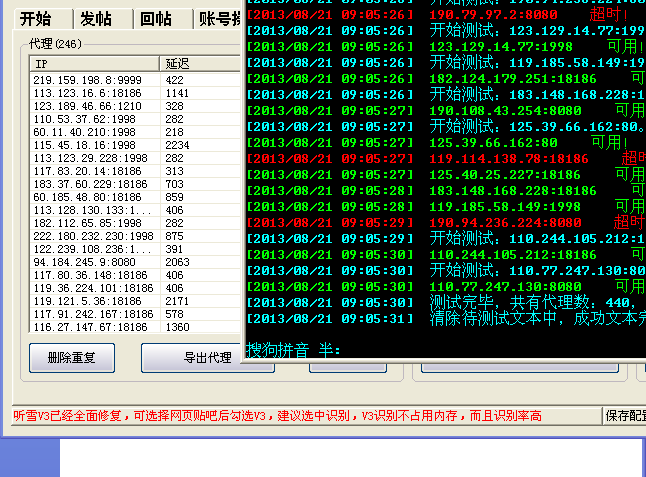Open the 账号 tab
The height and width of the screenshot is (477, 646).
point(218,18)
